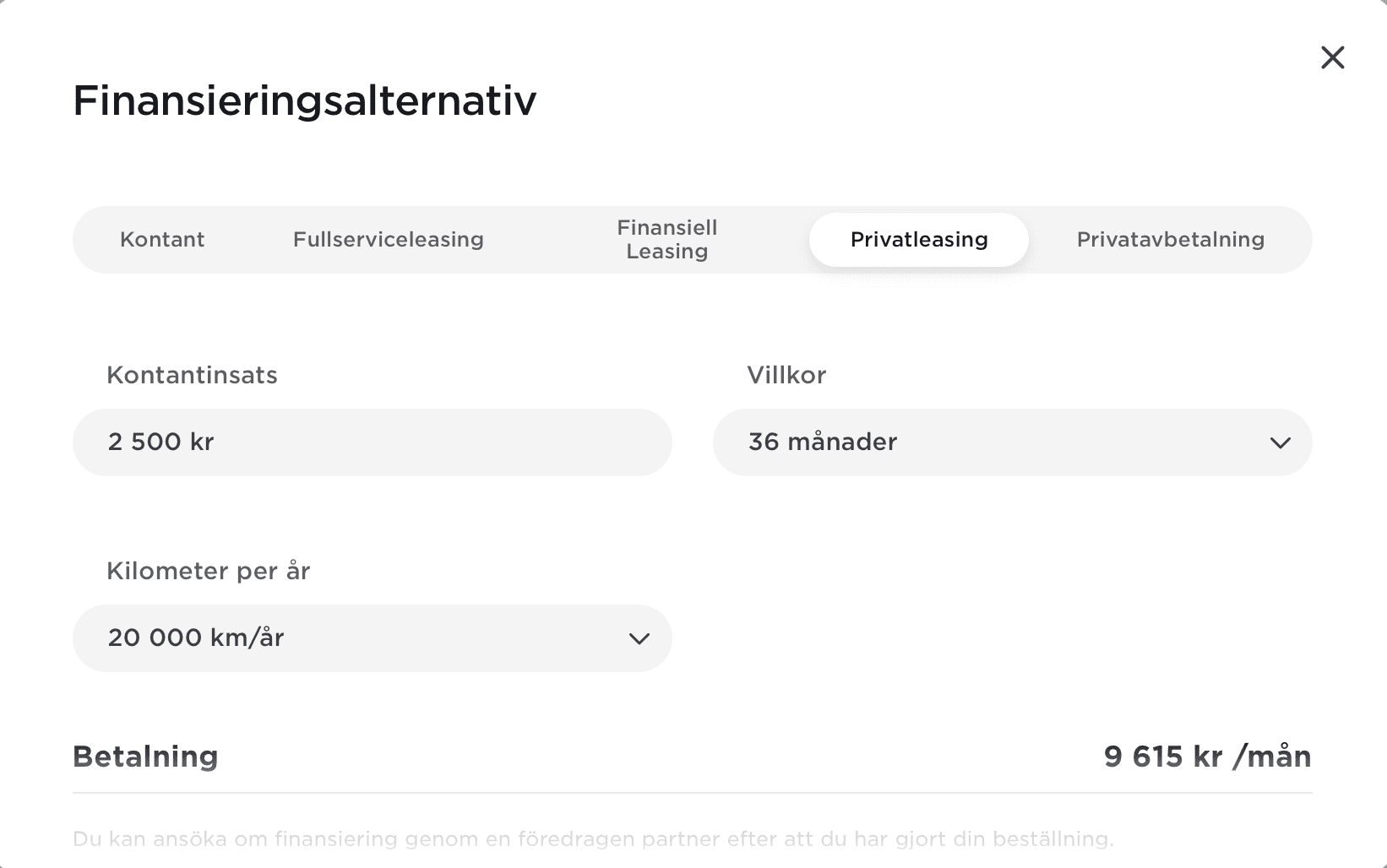The image size is (1387, 868).
Task: Click the Kilometer per år label
Action: 208,571
